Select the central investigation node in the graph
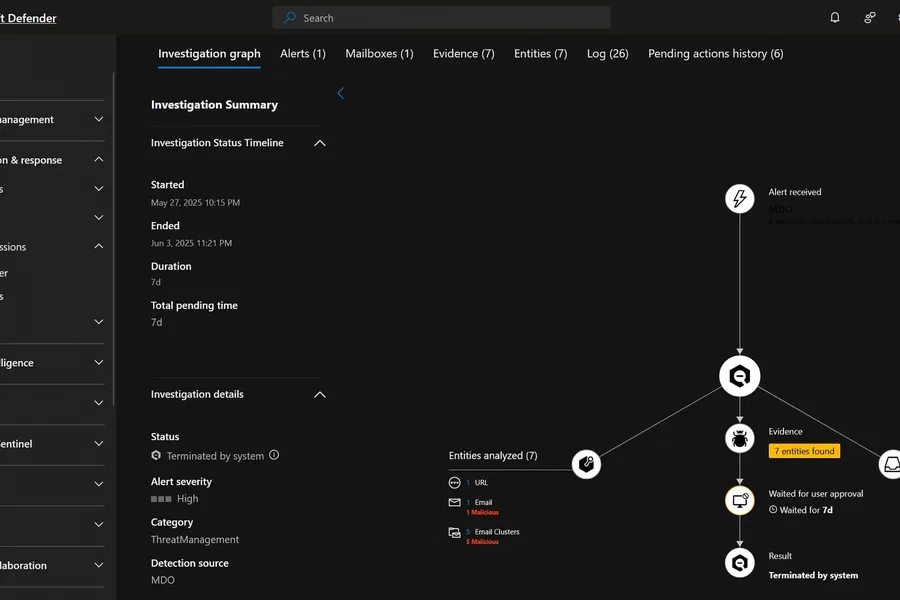 click(739, 376)
